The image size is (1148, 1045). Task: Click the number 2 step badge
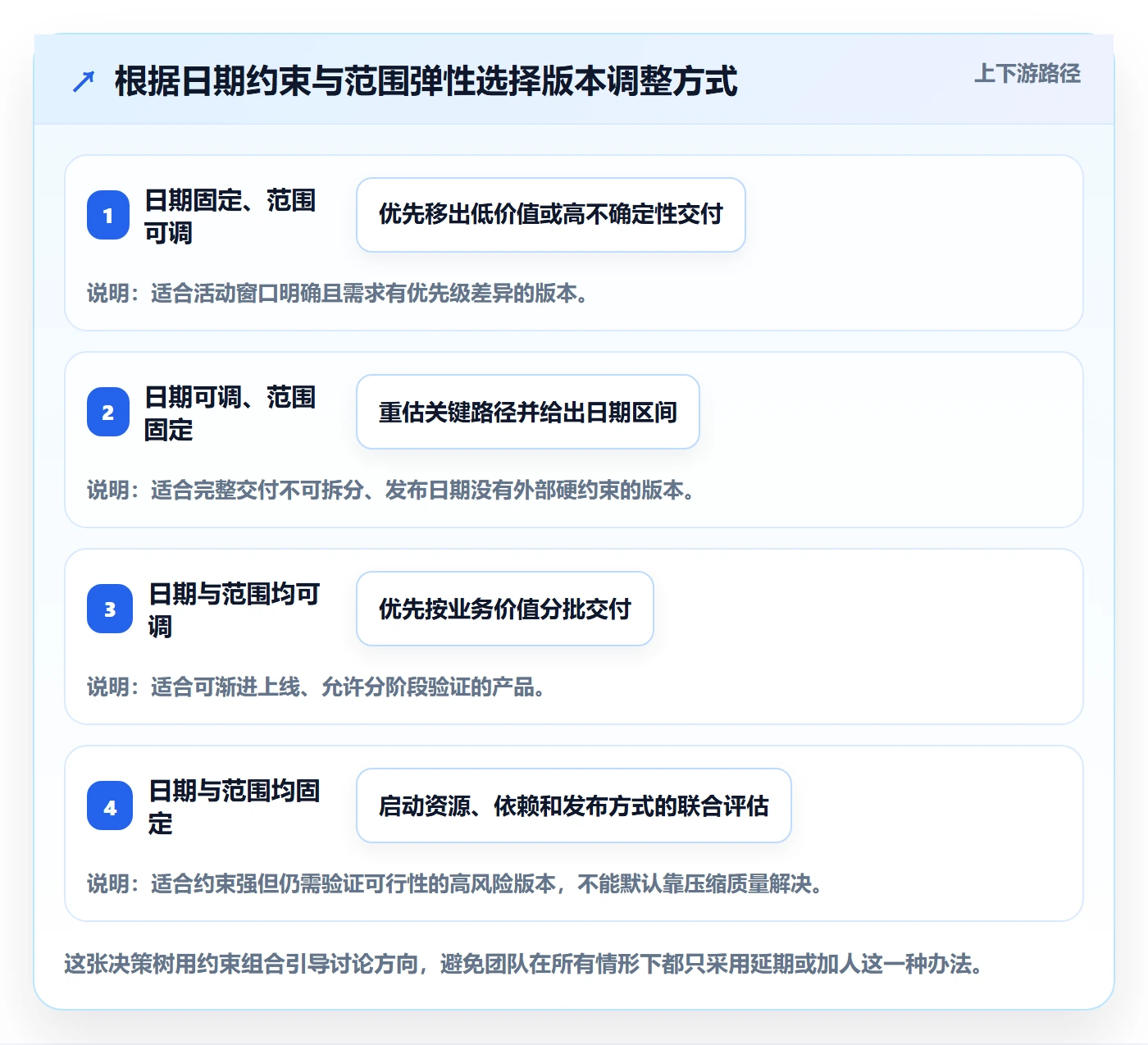(108, 412)
